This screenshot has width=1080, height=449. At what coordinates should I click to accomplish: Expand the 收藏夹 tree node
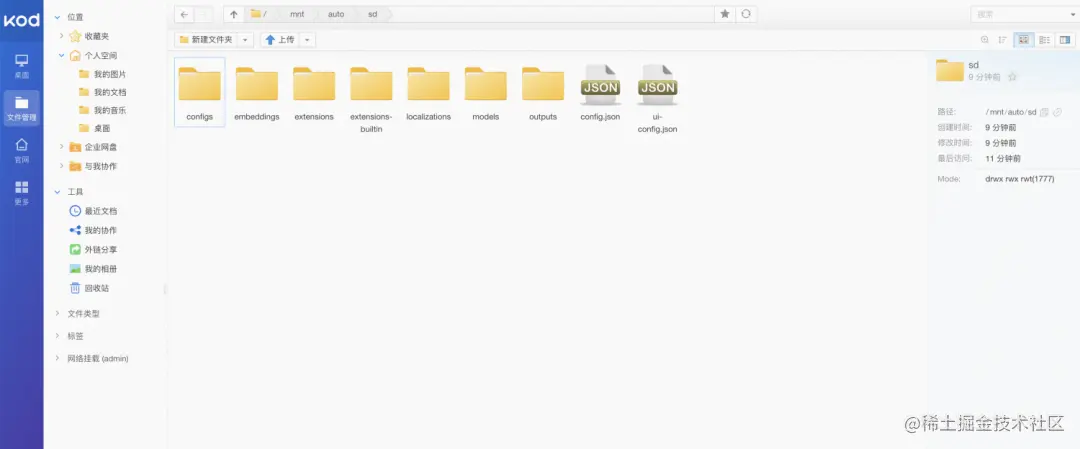point(61,36)
